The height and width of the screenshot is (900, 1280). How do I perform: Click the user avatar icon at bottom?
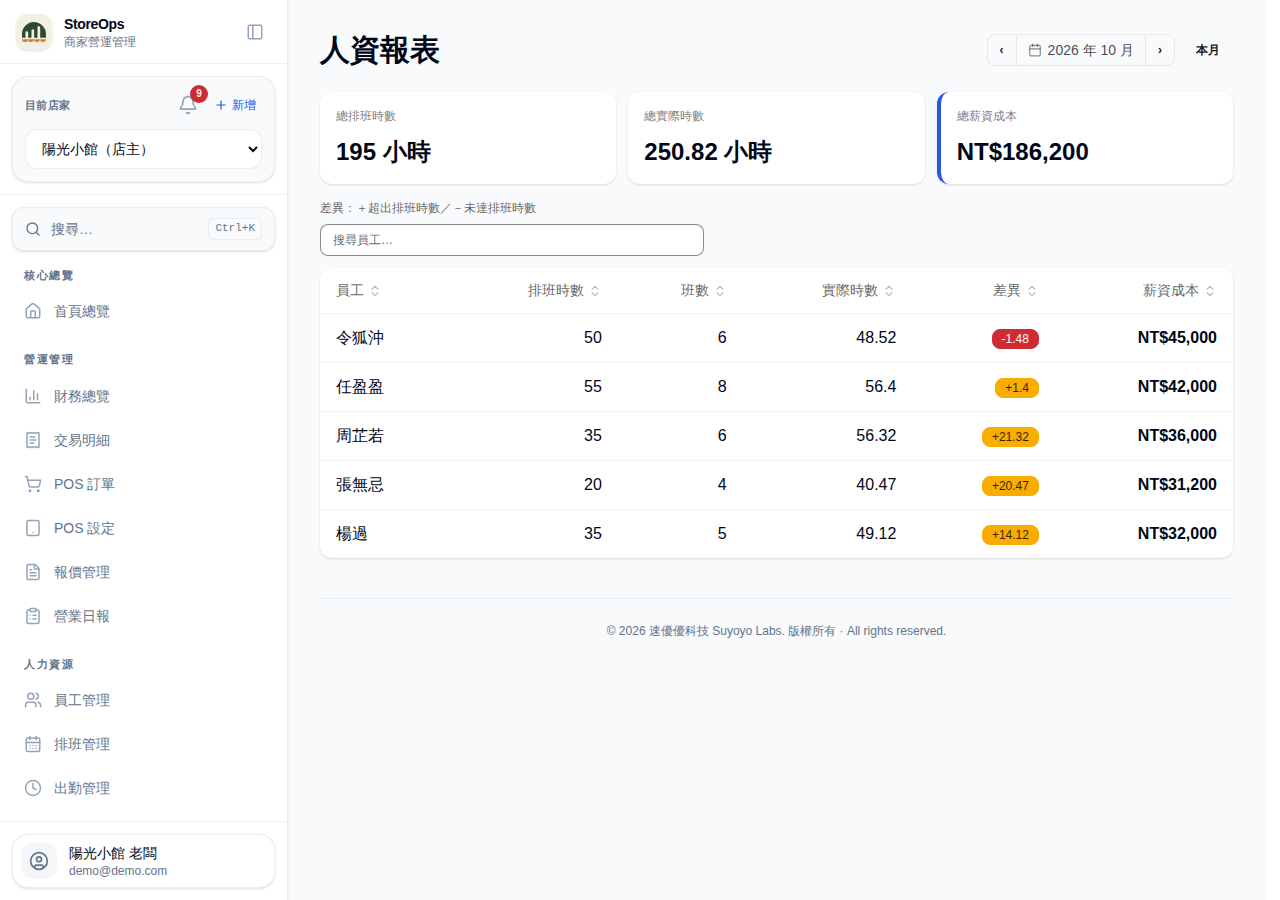(x=39, y=861)
